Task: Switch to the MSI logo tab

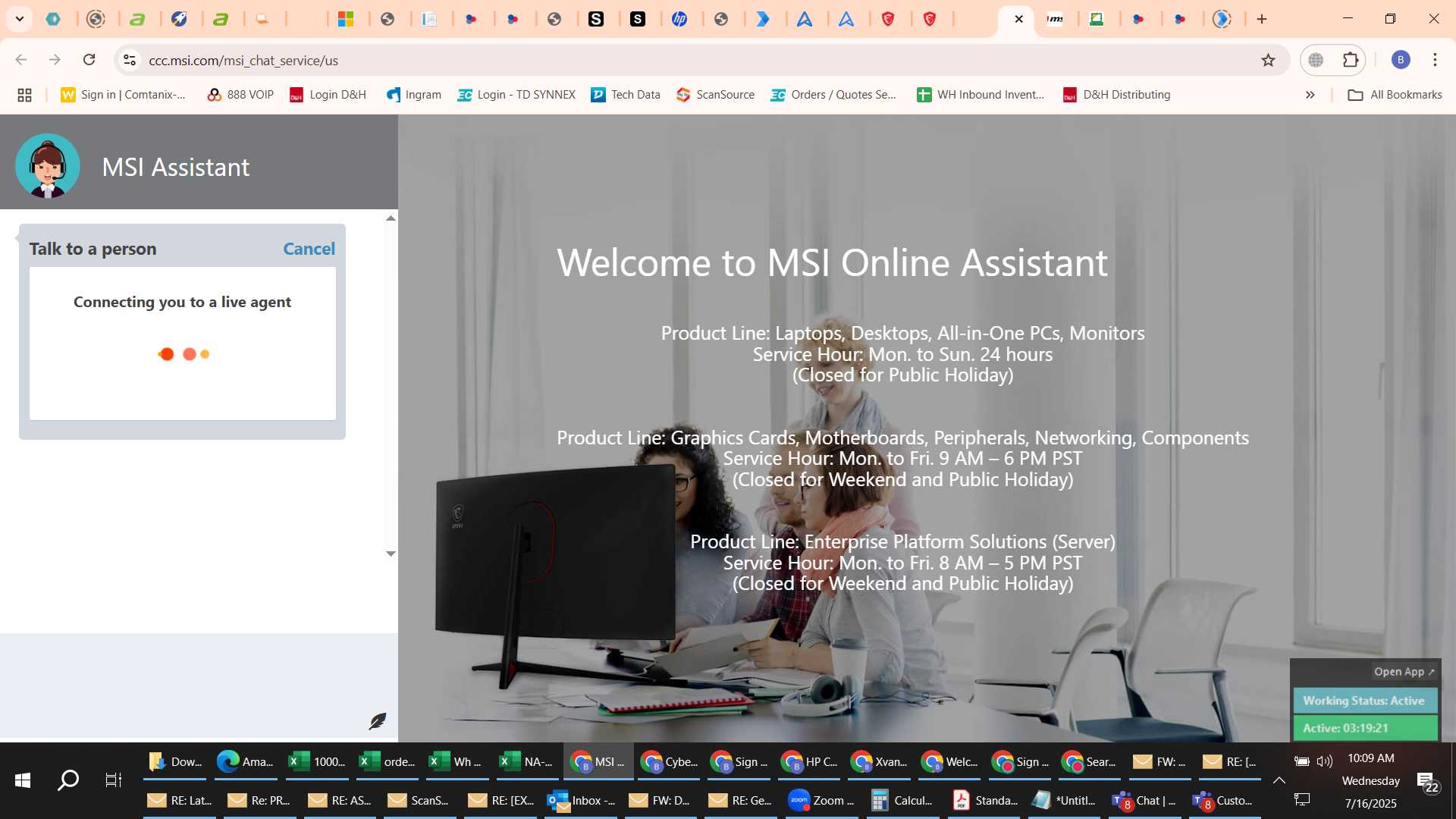Action: (x=1055, y=19)
